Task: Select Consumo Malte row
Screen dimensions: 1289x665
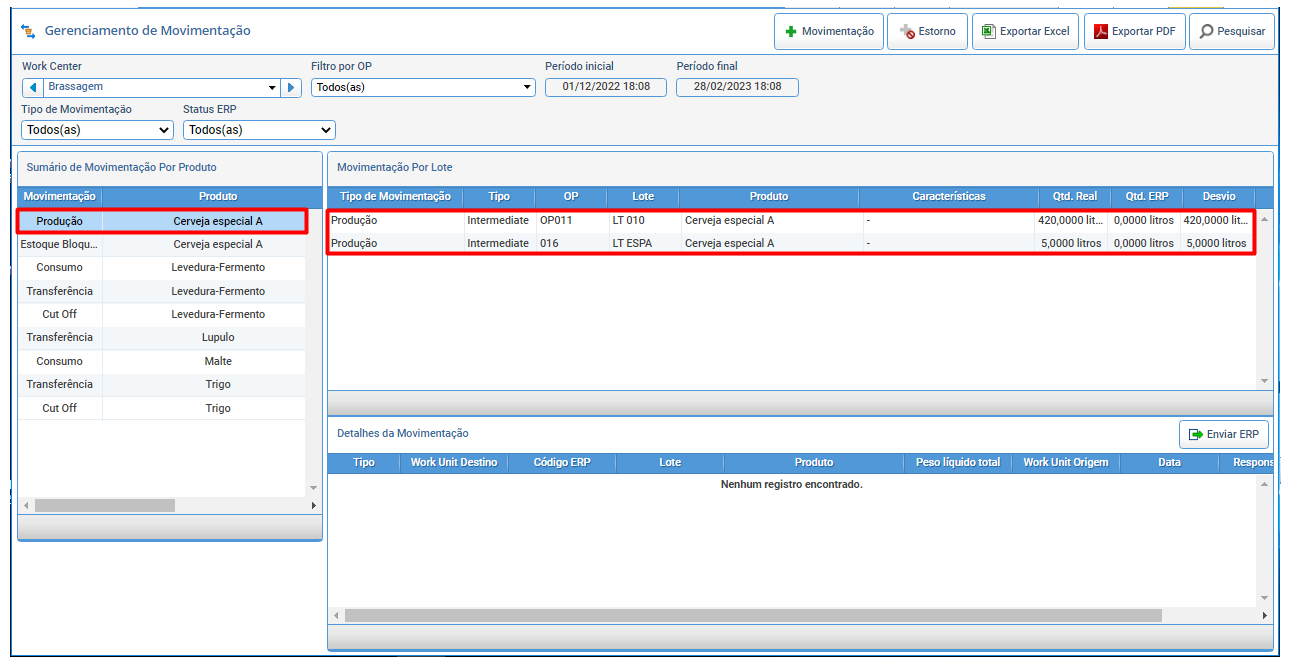Action: click(x=162, y=361)
